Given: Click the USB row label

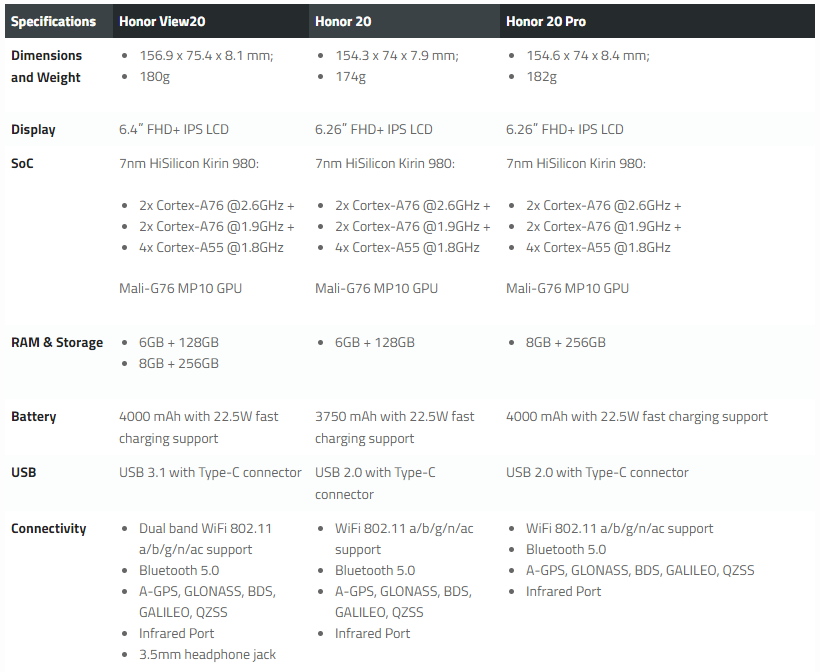Looking at the screenshot, I should point(24,472).
